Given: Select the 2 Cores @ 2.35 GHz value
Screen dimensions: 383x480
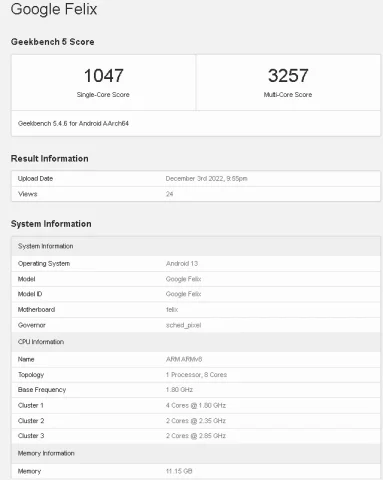Looking at the screenshot, I should [196, 421].
